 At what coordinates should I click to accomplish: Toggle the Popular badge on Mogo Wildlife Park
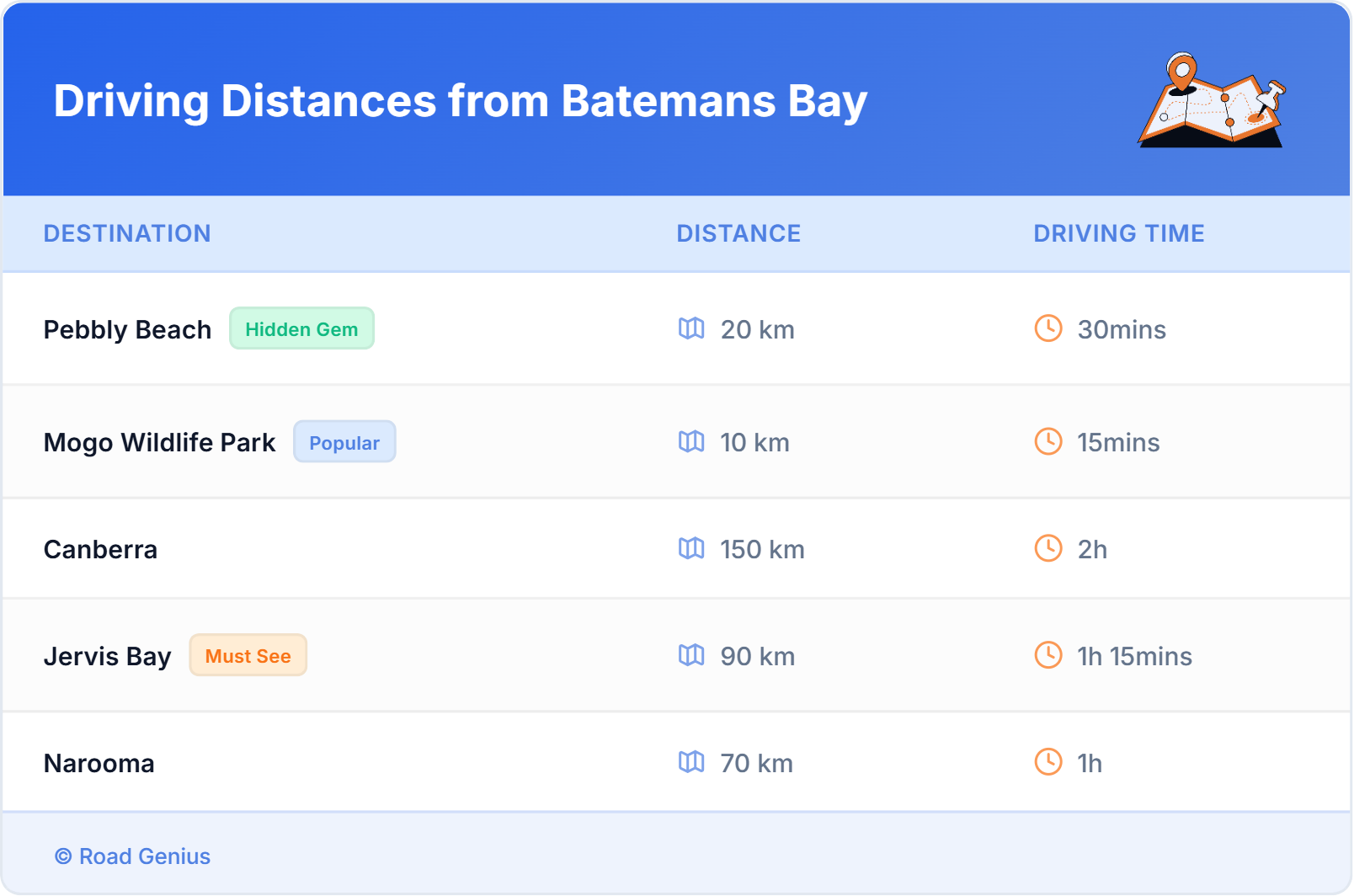344,442
